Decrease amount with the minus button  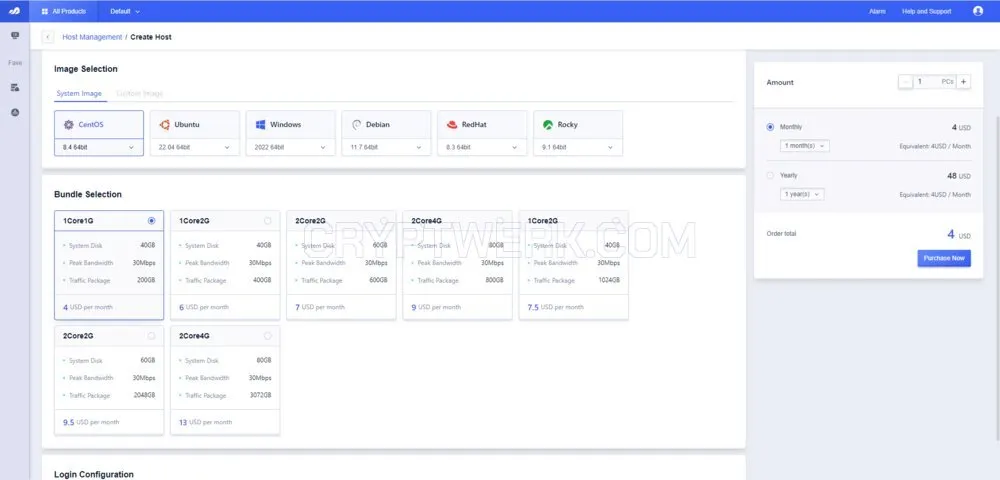(906, 82)
